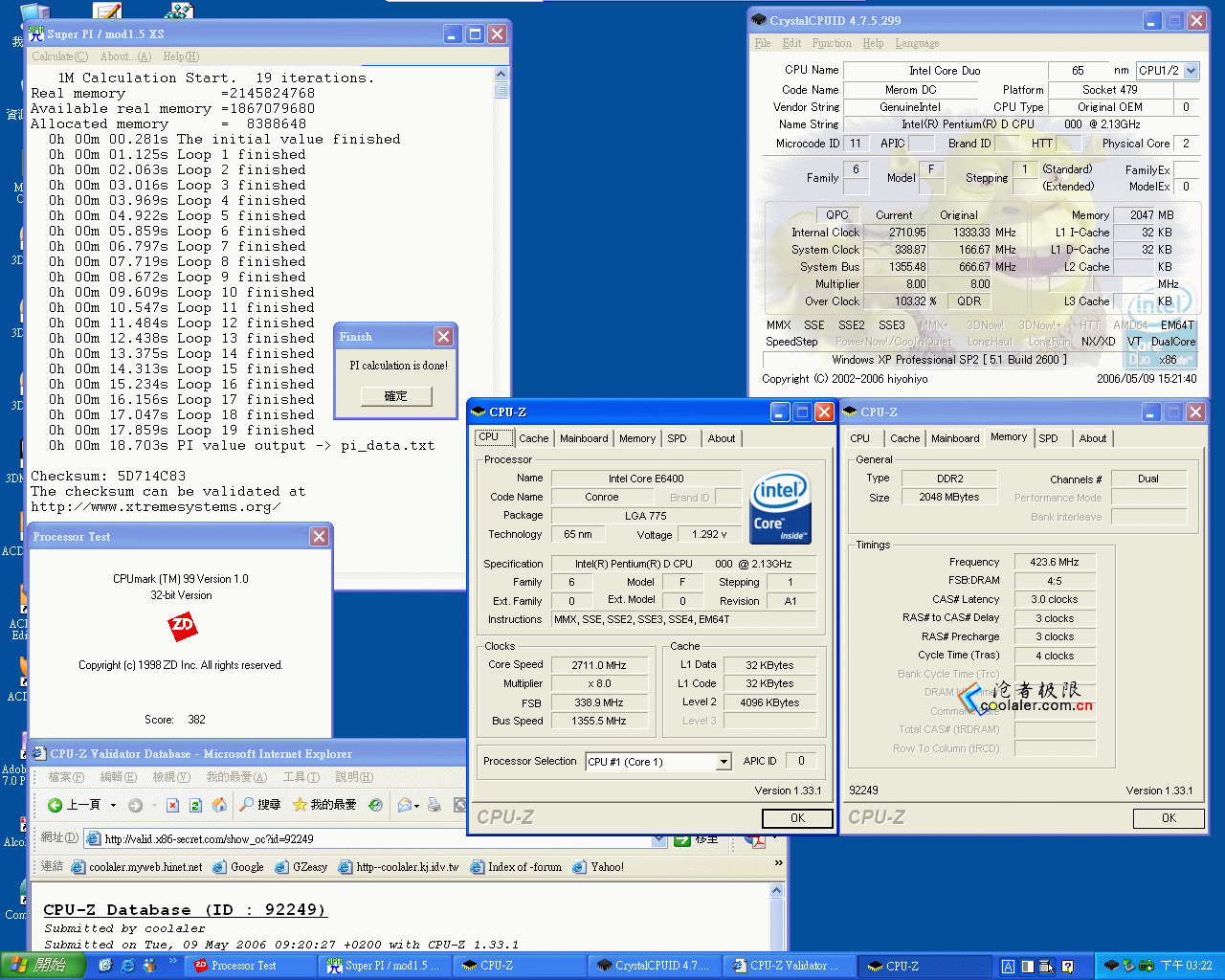Click the language bar 'A' input mode icon
1225x980 pixels.
coord(1008,967)
